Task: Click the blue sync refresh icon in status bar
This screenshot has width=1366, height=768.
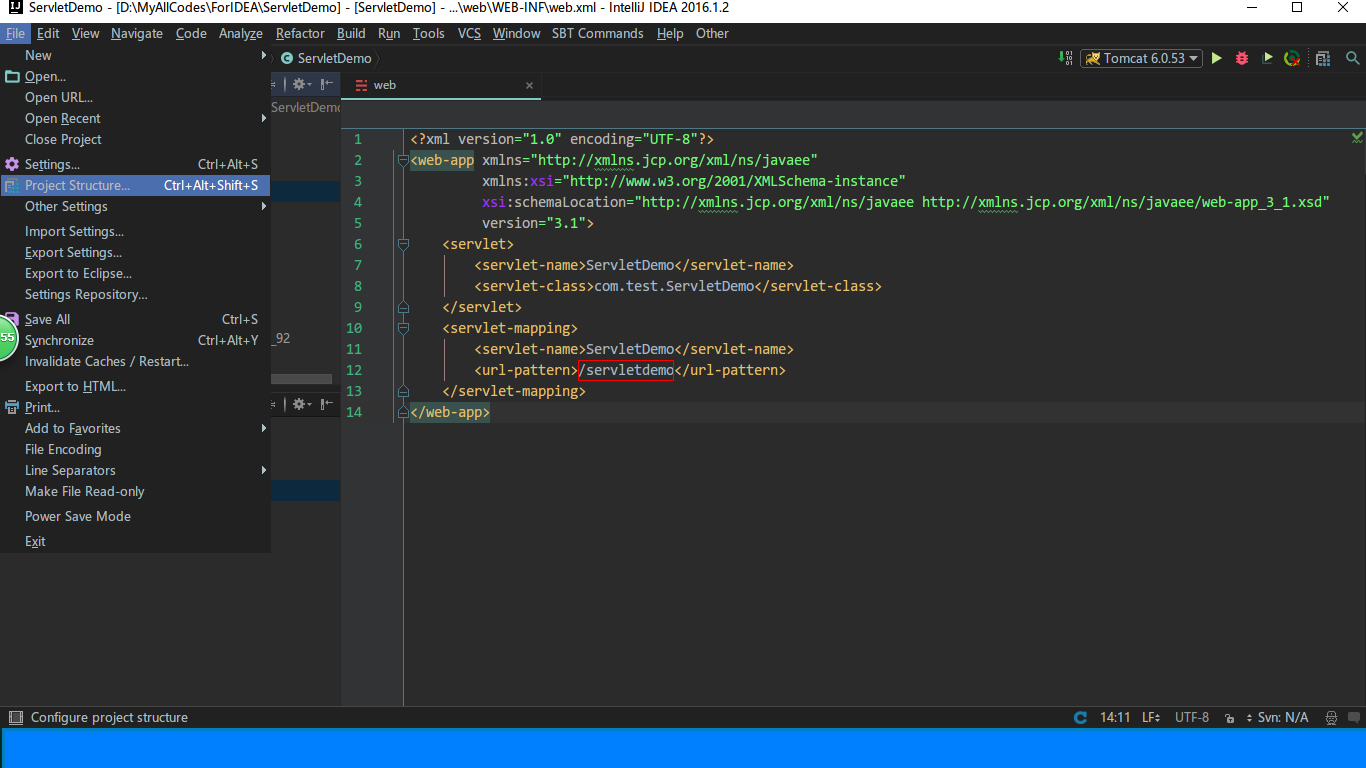Action: pyautogui.click(x=1080, y=717)
